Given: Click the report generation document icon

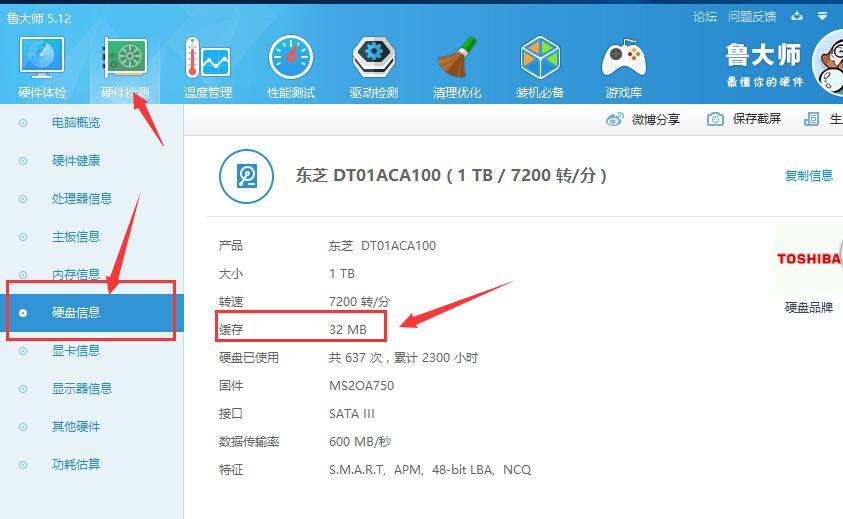Looking at the screenshot, I should pyautogui.click(x=811, y=119).
